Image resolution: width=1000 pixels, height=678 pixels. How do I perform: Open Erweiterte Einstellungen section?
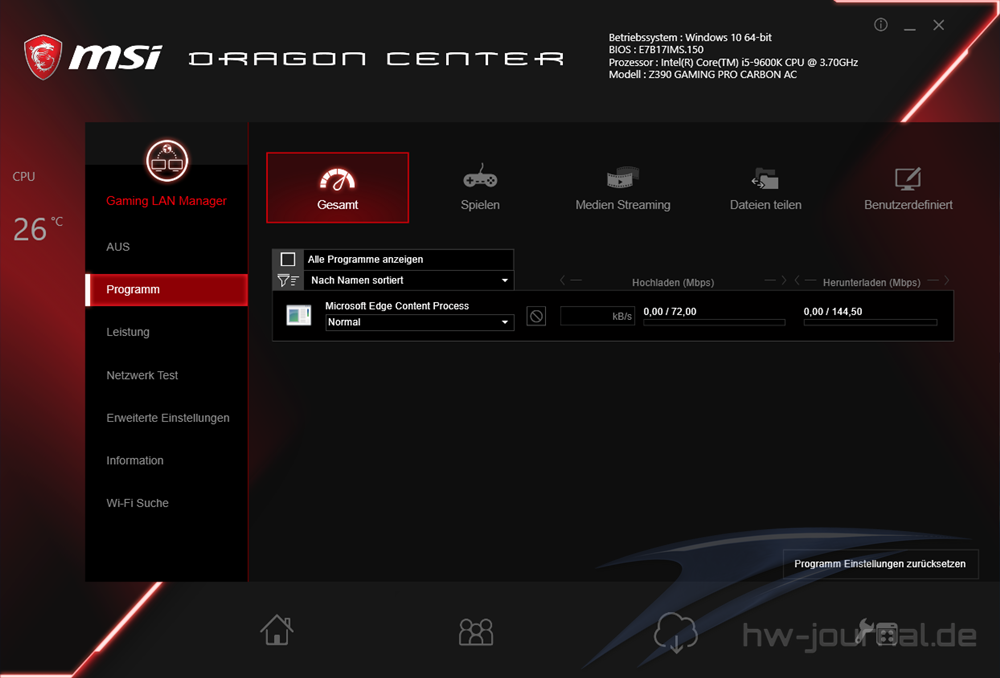pos(166,418)
